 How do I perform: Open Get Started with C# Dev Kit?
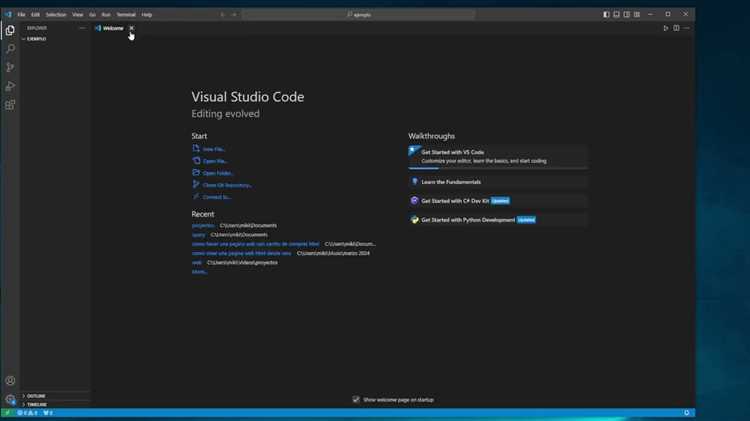pyautogui.click(x=497, y=201)
